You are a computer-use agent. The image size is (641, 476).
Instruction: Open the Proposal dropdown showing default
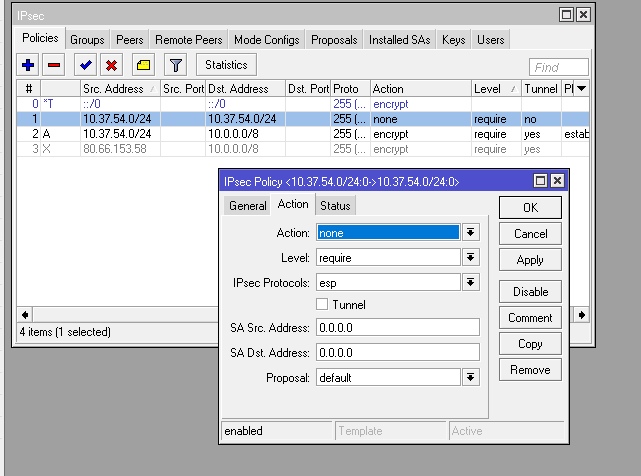coord(470,378)
